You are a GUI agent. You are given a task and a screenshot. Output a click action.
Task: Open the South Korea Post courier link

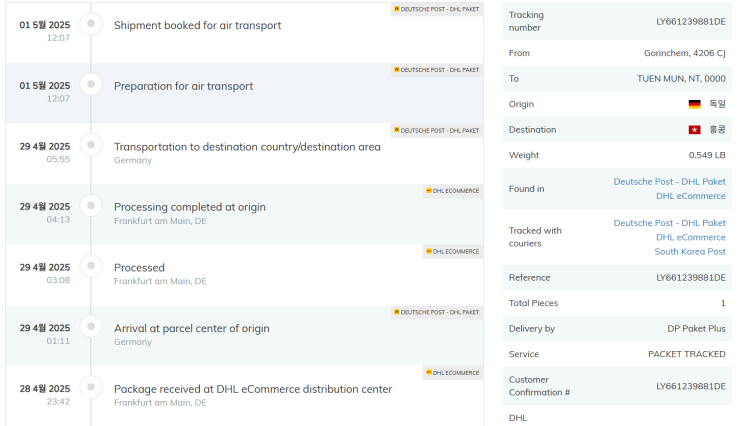pyautogui.click(x=690, y=251)
